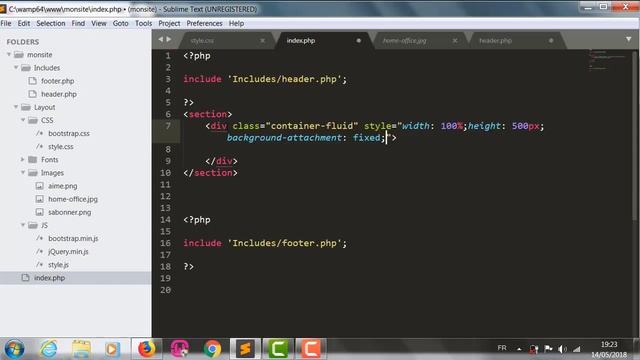
Task: Open style.css in the sidebar
Action: pyautogui.click(x=61, y=146)
